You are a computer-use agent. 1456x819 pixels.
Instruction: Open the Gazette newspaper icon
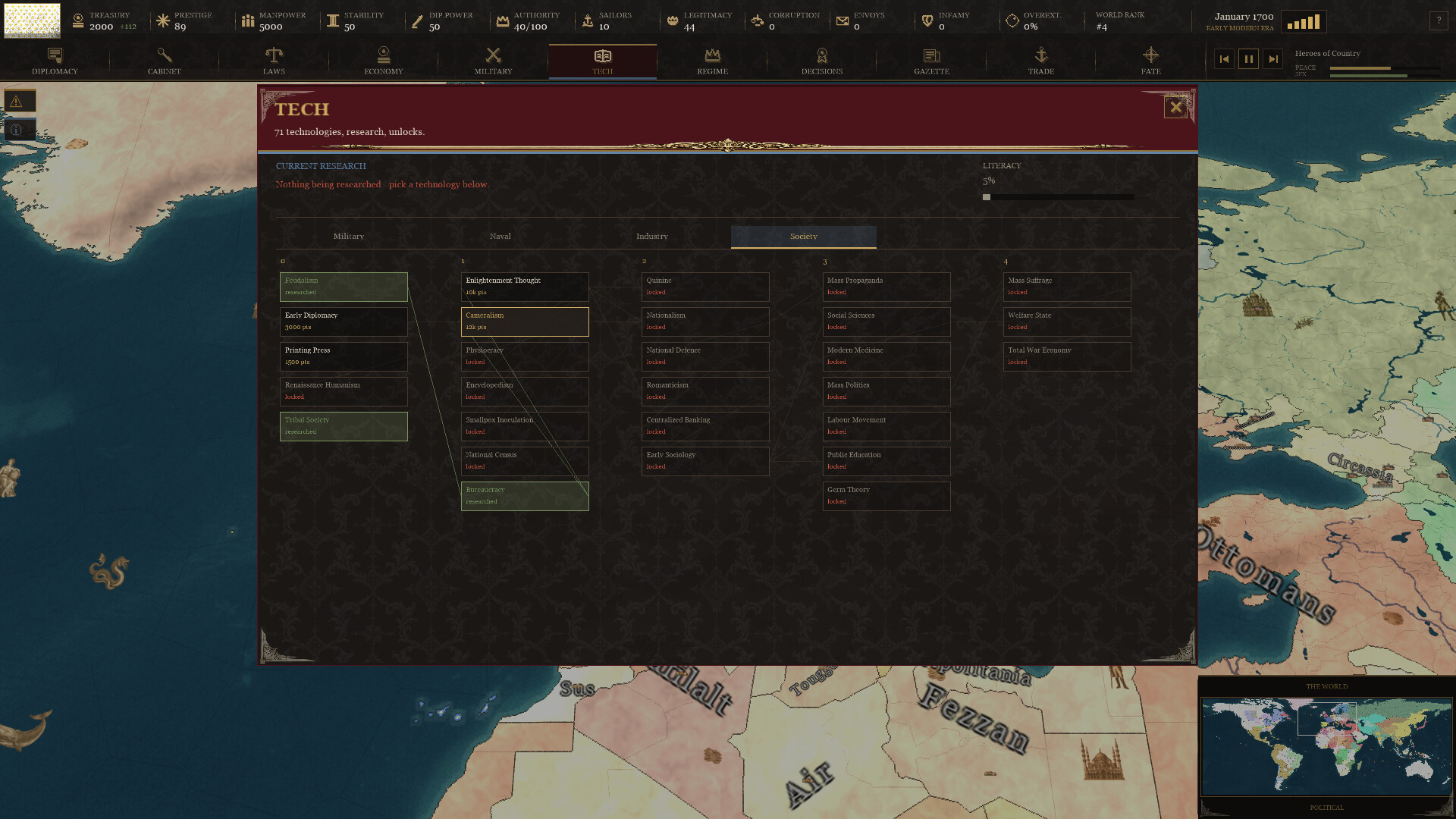(931, 55)
